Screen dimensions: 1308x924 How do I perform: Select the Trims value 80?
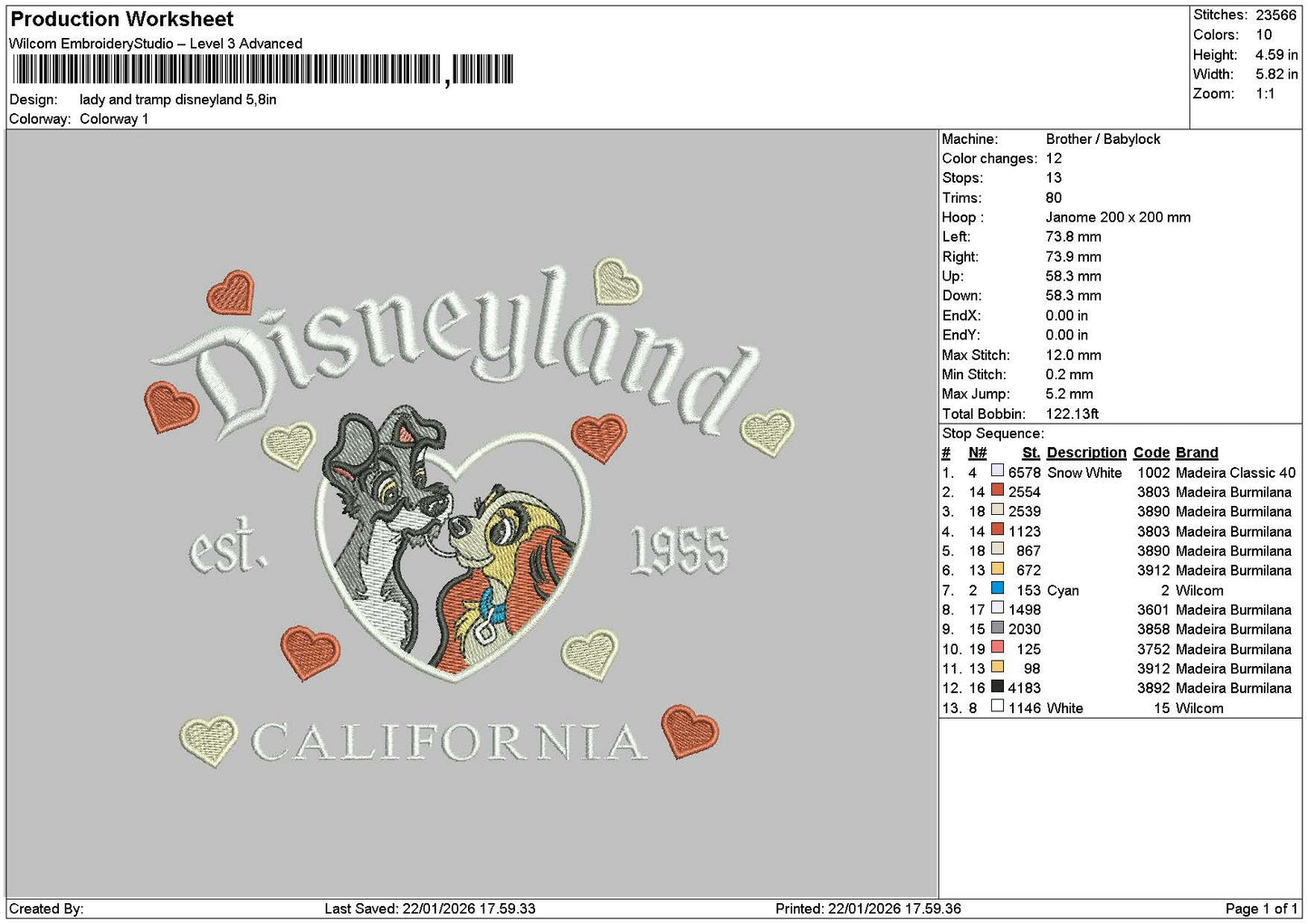click(x=1054, y=198)
